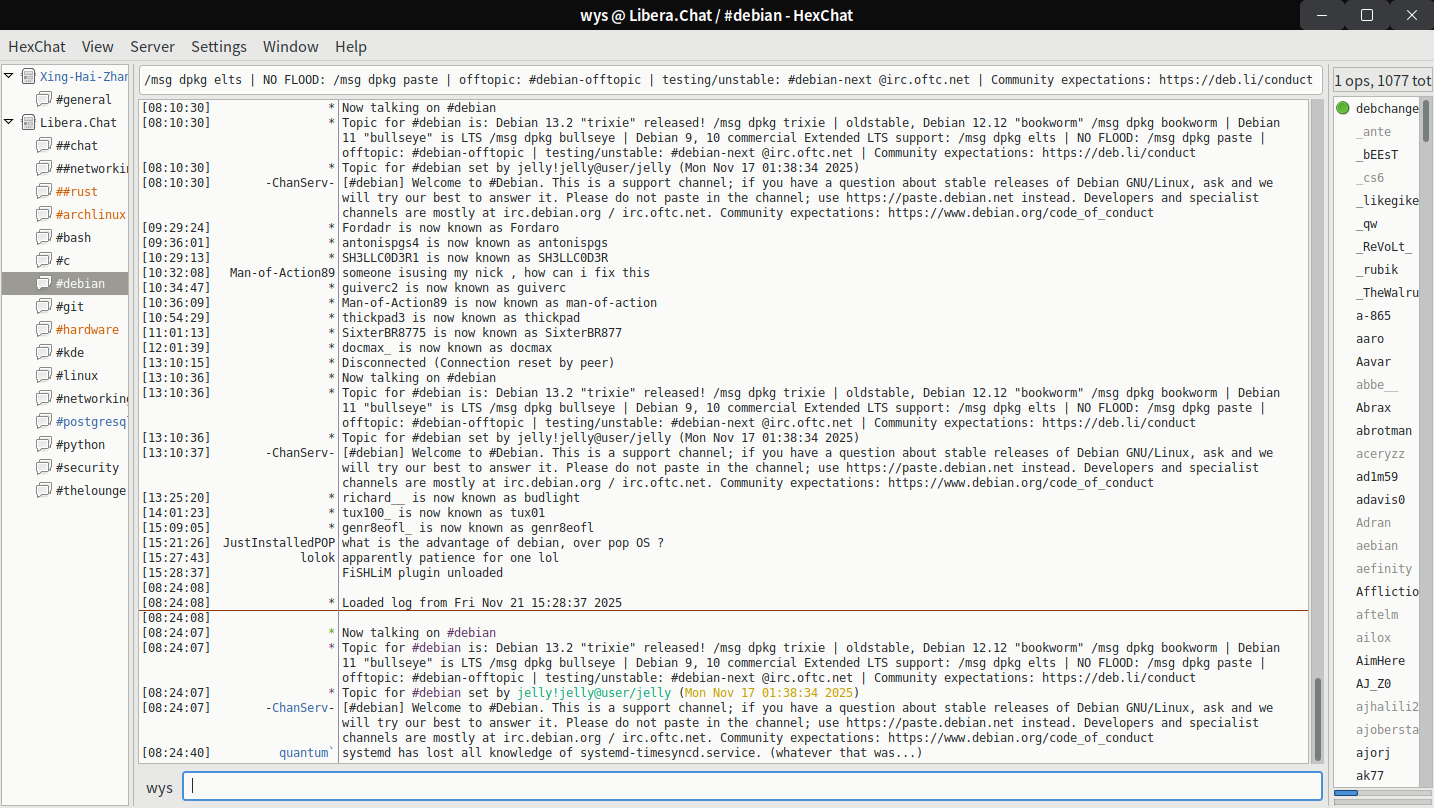Select user AJ_Z0 in the user list
The image size is (1434, 808).
pos(1373,683)
